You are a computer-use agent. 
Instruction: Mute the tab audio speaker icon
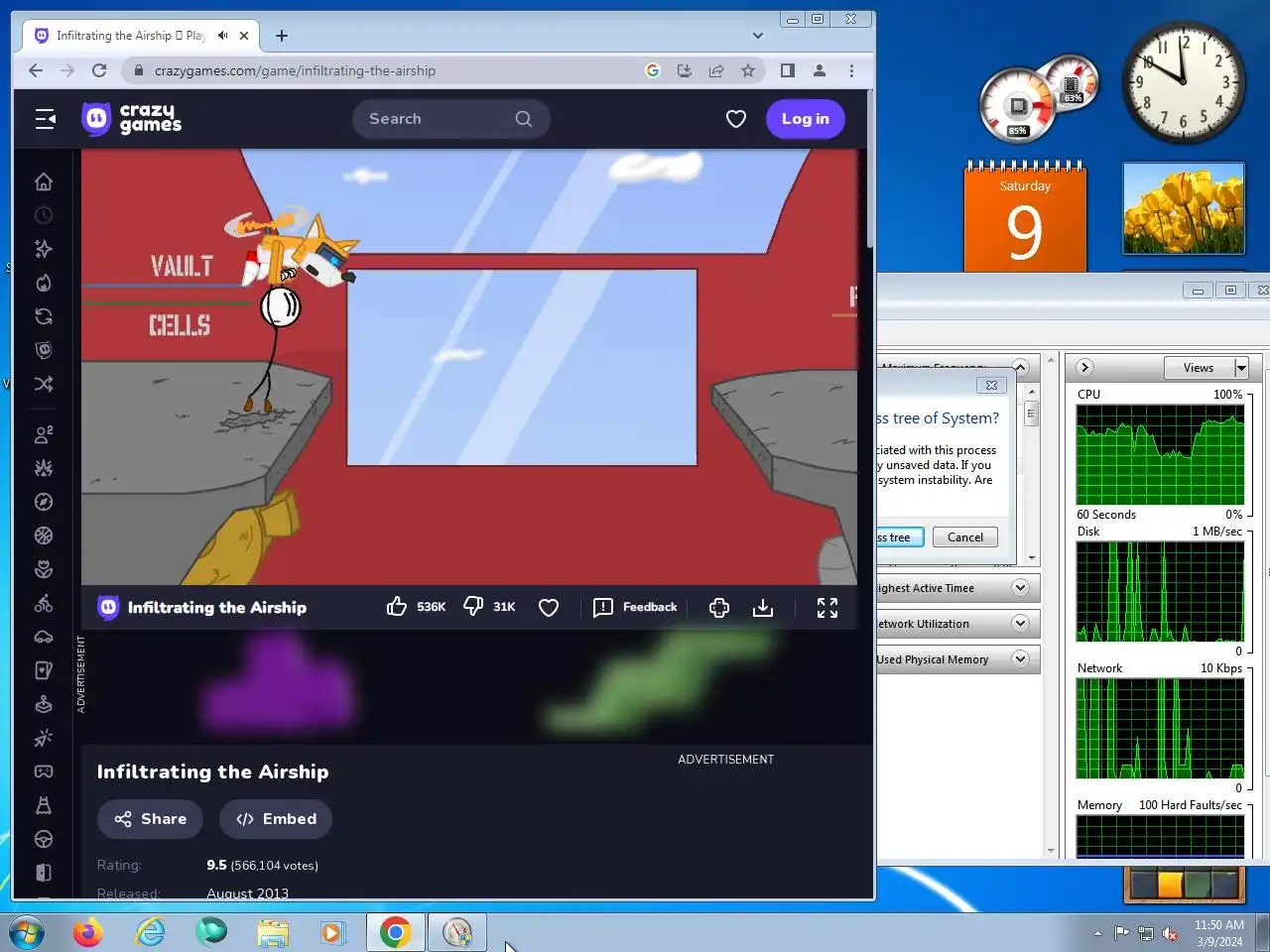pyautogui.click(x=222, y=36)
